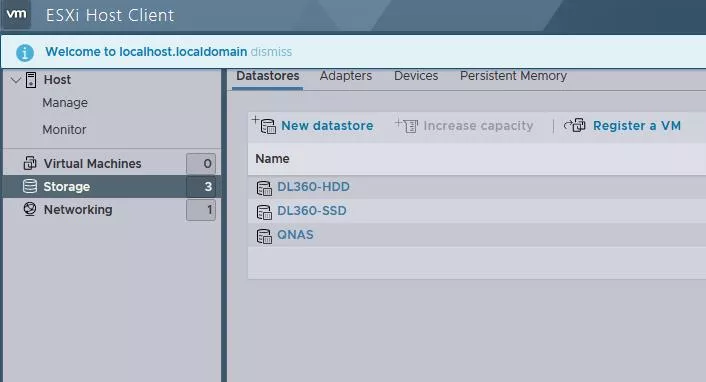The width and height of the screenshot is (706, 382).
Task: Click the Increase capacity button
Action: (x=464, y=126)
